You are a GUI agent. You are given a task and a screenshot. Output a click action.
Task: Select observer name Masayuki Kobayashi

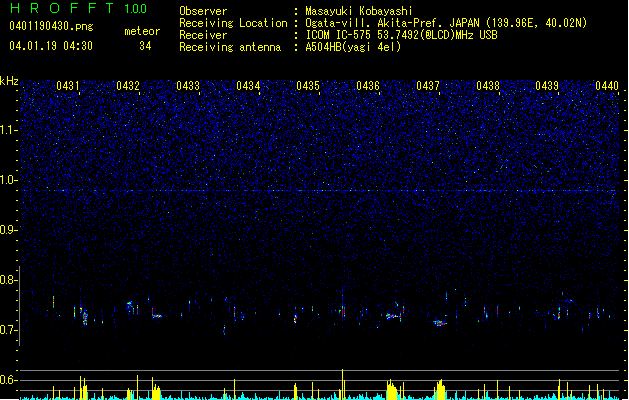click(x=359, y=11)
